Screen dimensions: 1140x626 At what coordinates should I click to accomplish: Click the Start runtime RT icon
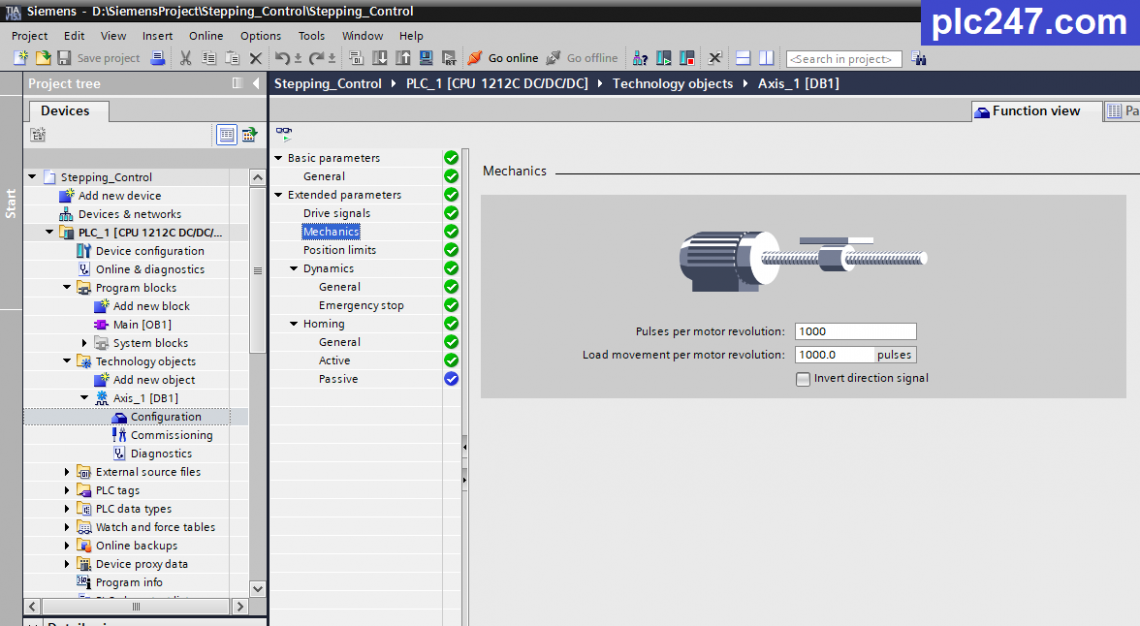pyautogui.click(x=449, y=58)
